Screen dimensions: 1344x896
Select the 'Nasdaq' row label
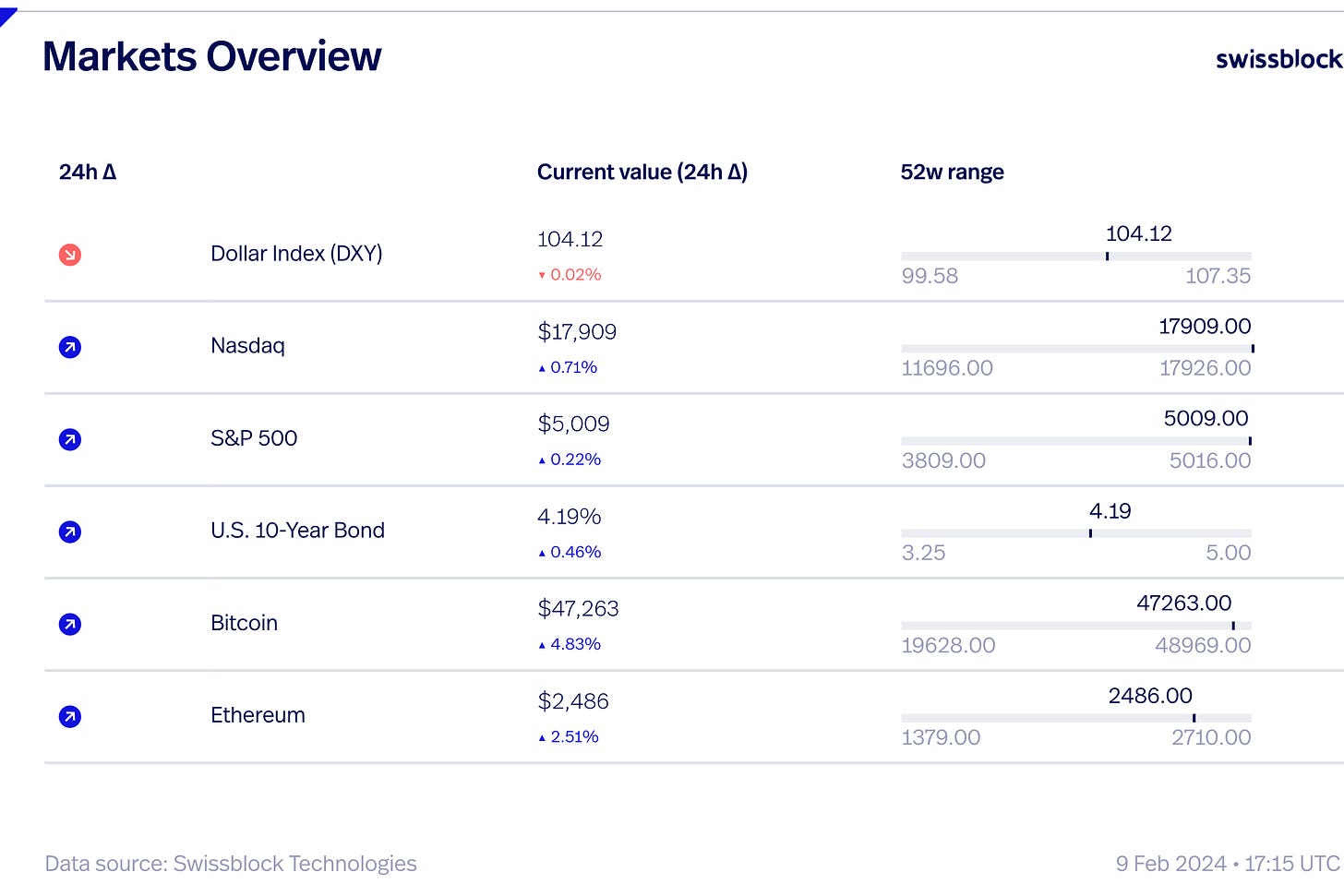(247, 346)
